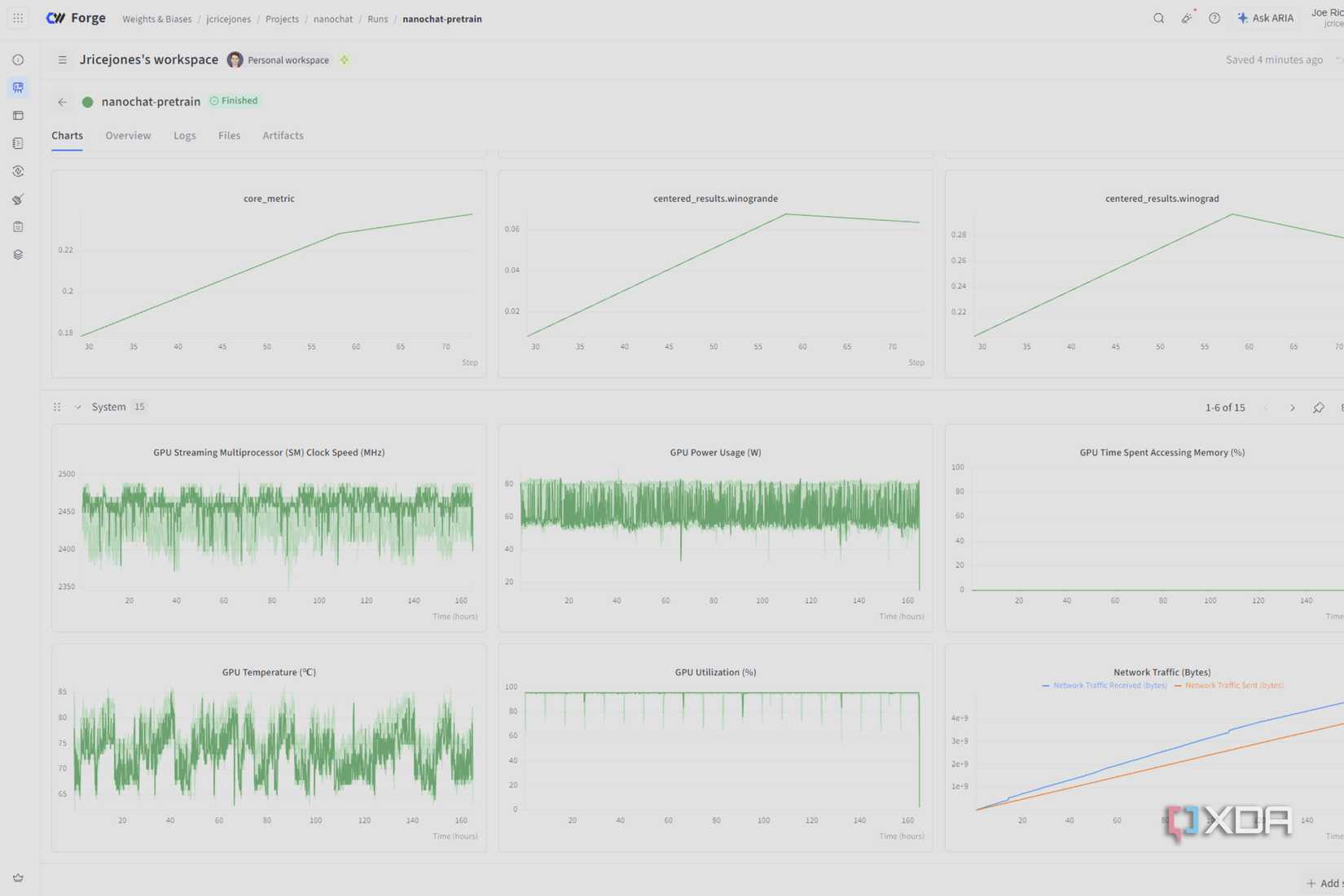Go to the next page of System charts
Screen dimensions: 1344x896
point(1292,407)
